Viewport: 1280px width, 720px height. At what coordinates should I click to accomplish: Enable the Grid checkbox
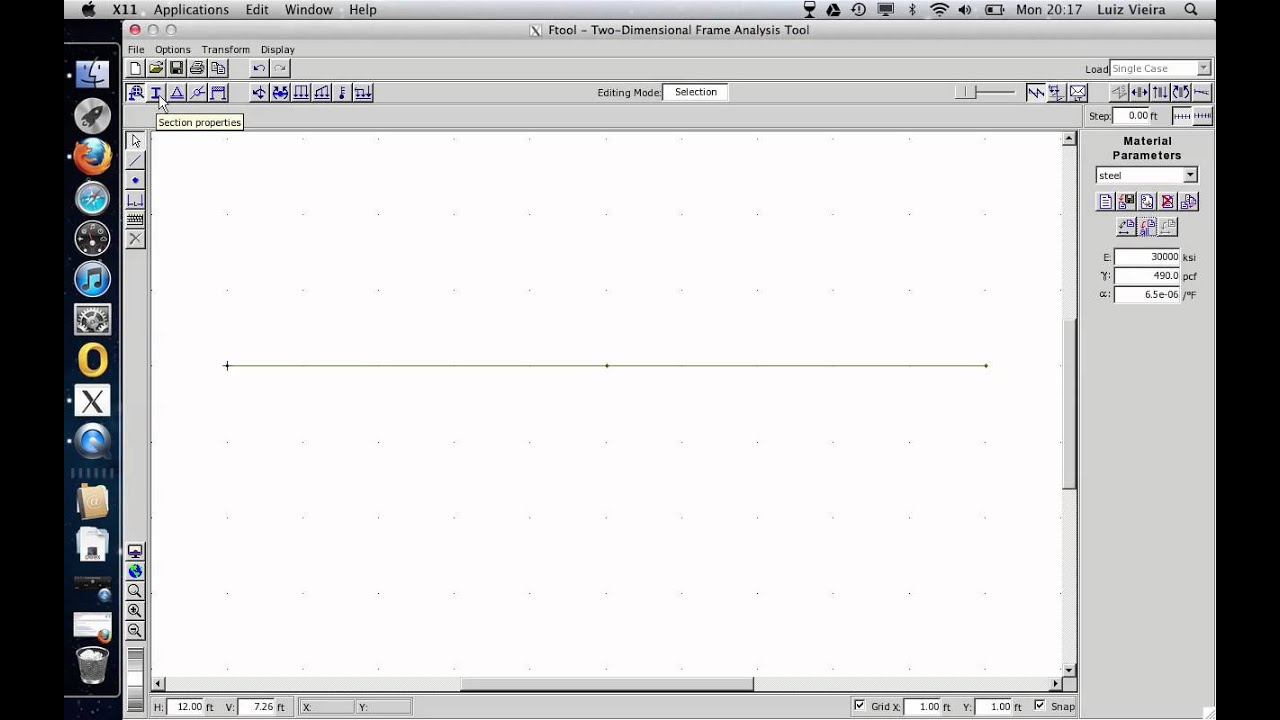point(859,706)
